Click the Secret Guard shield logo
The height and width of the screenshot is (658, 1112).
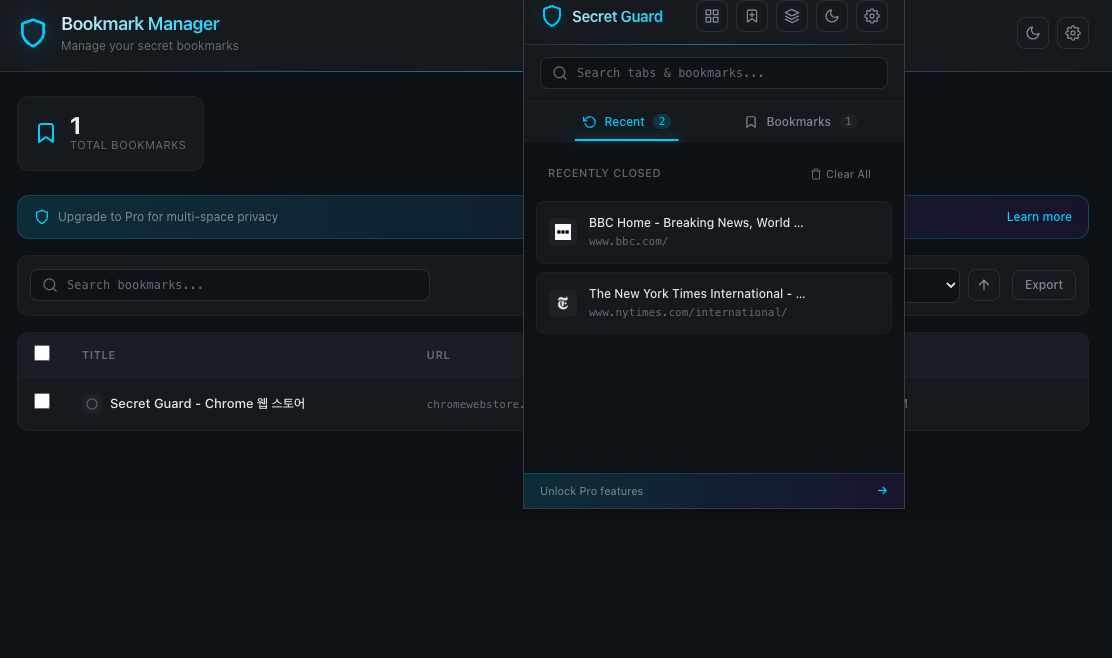(551, 16)
